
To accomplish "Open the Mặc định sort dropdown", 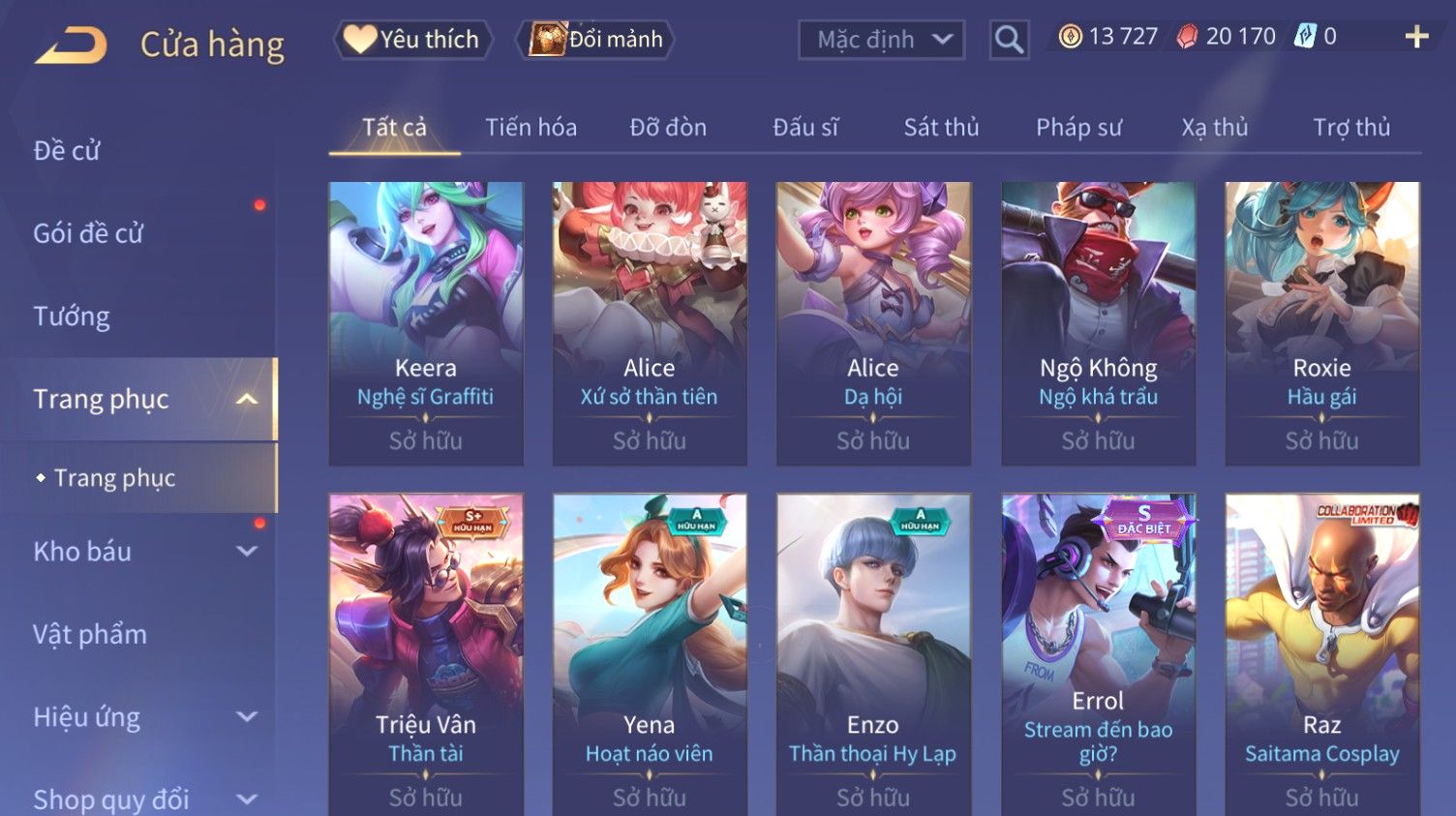I will point(882,40).
